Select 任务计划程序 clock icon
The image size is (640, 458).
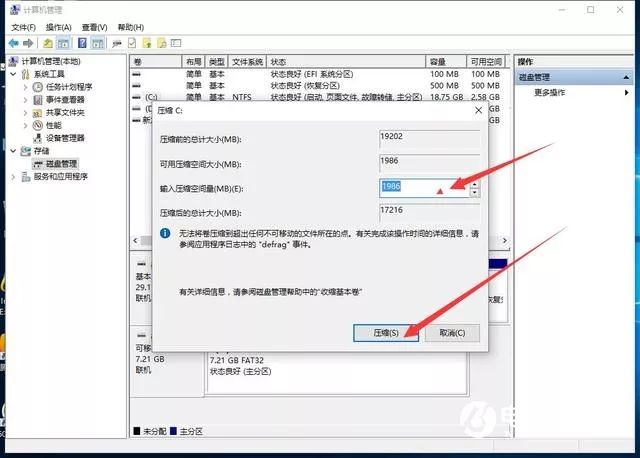pyautogui.click(x=38, y=87)
